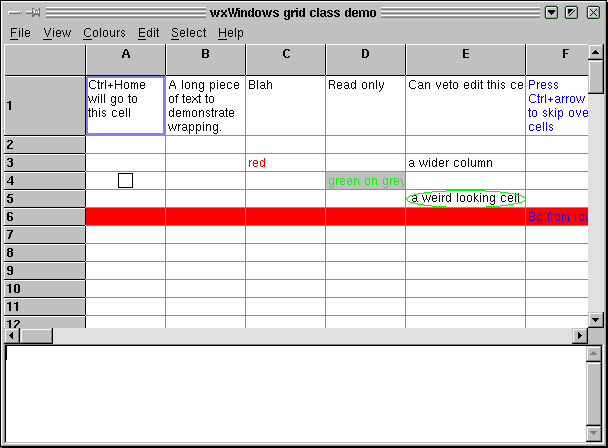Select row 3 header
The height and width of the screenshot is (448, 608).
(45, 163)
